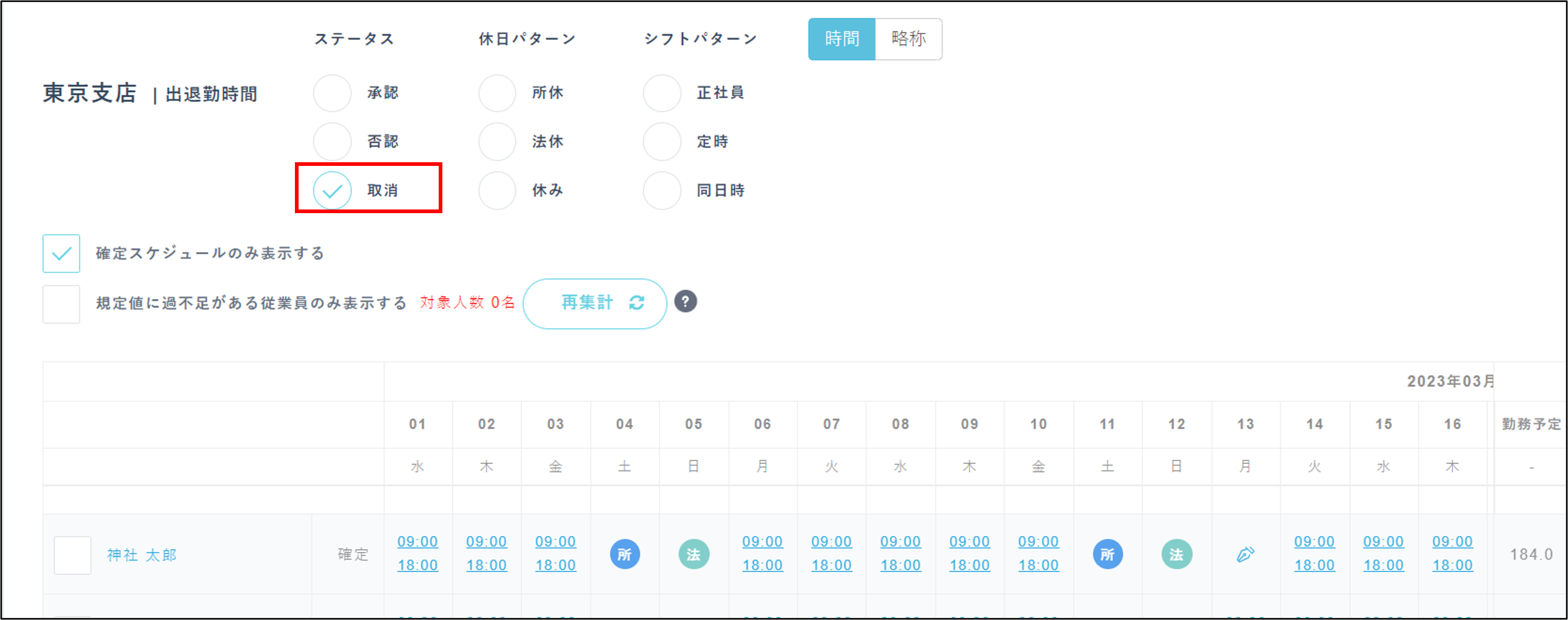1568x620 pixels.
Task: Switch to the 時間 display tab
Action: point(842,39)
